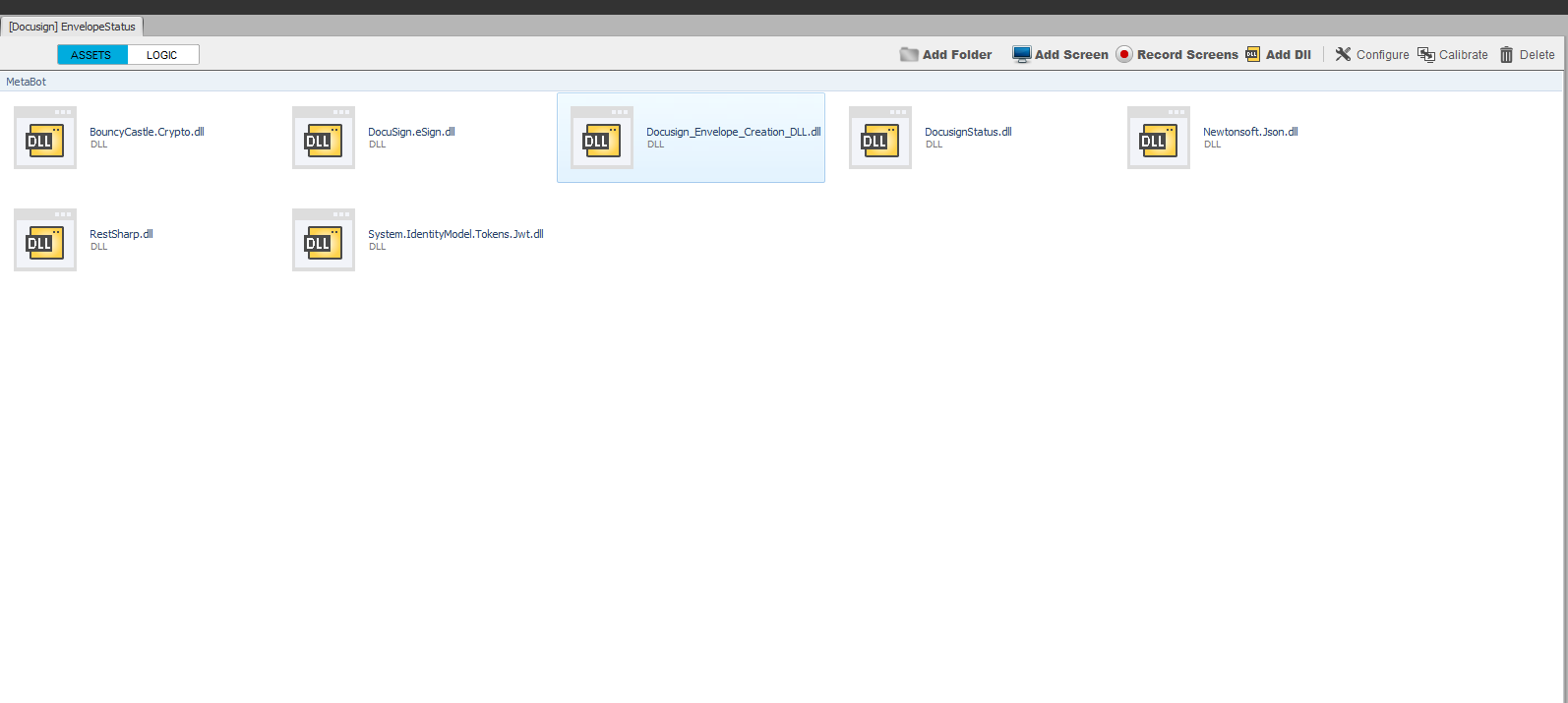Click the Calibrate icon

coord(1426,54)
